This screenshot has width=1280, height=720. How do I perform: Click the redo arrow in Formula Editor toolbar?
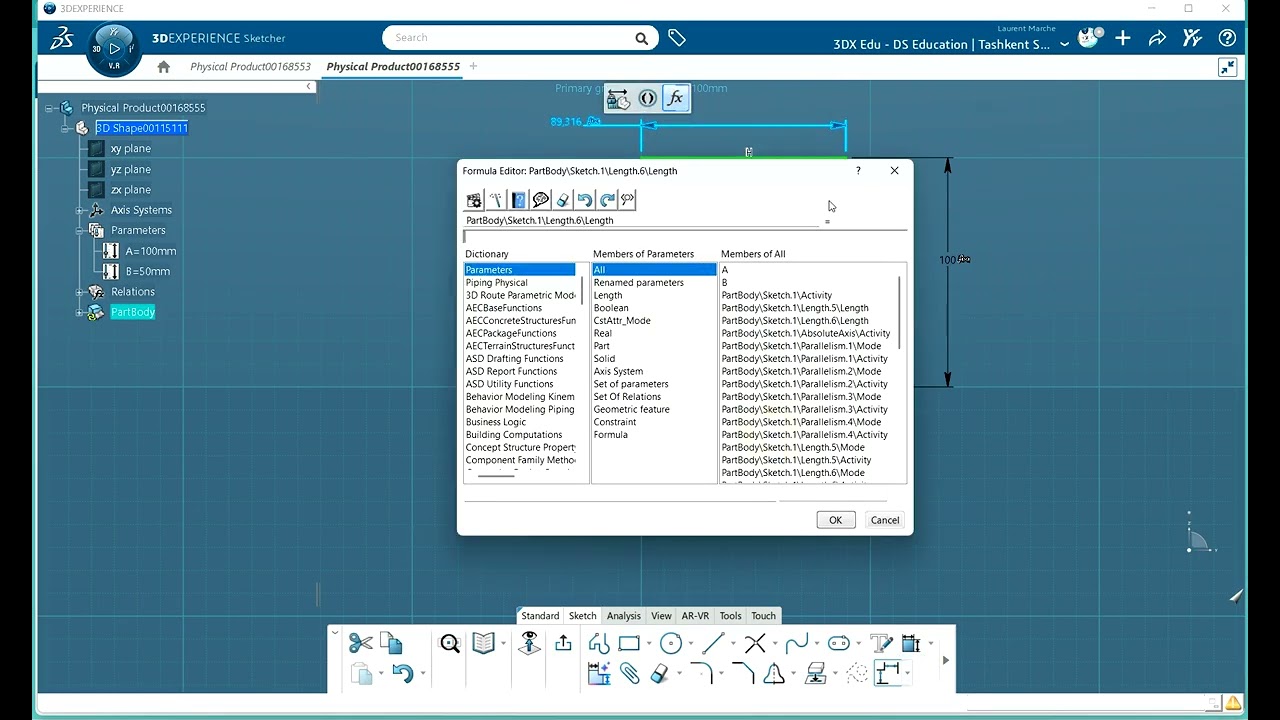point(606,200)
